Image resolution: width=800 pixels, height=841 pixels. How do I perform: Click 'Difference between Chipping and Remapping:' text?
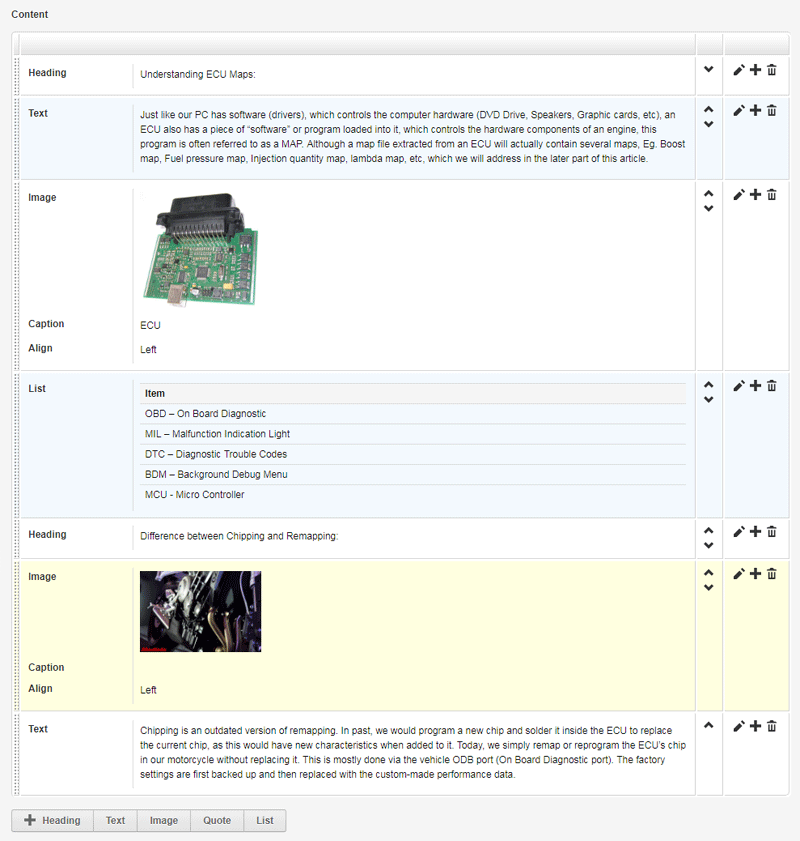[239, 536]
